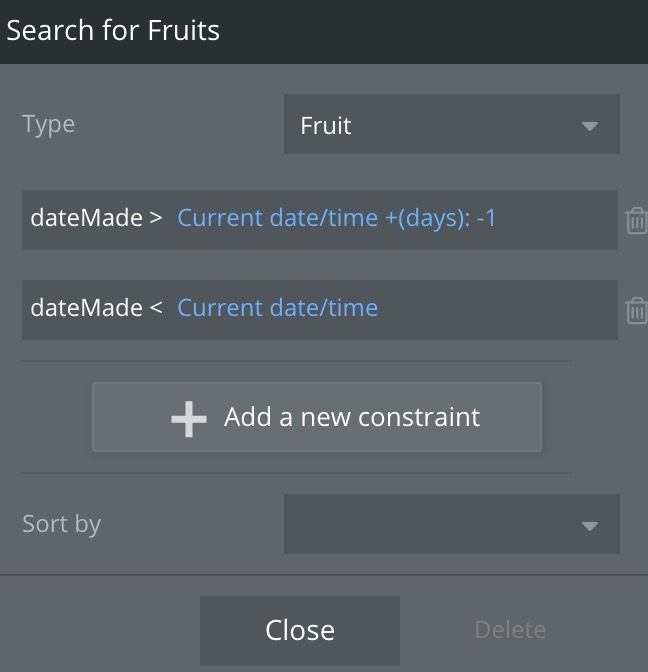
Task: Close the Search for Fruits dialog
Action: [x=300, y=630]
